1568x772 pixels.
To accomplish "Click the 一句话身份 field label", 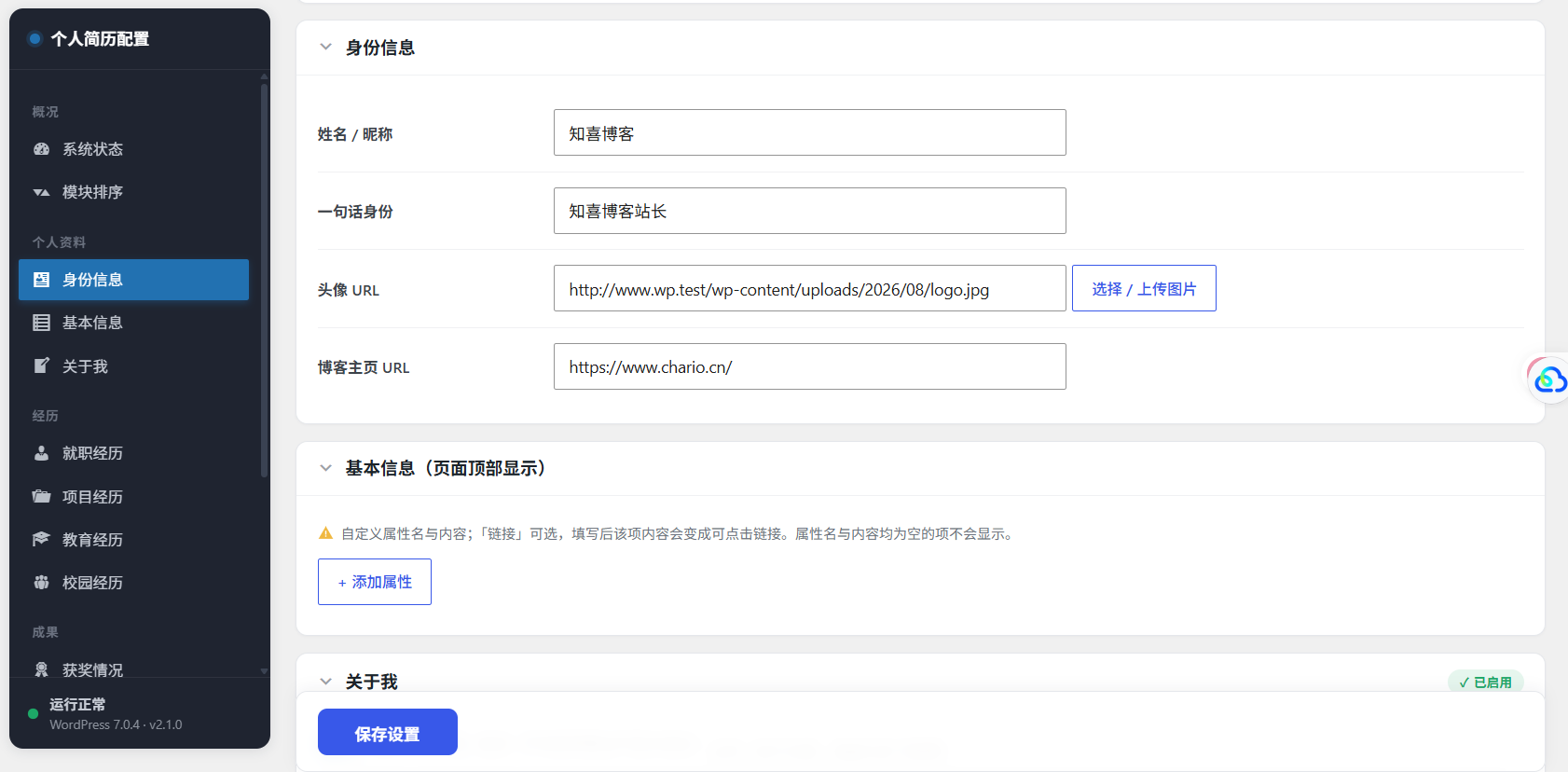I will pos(355,212).
